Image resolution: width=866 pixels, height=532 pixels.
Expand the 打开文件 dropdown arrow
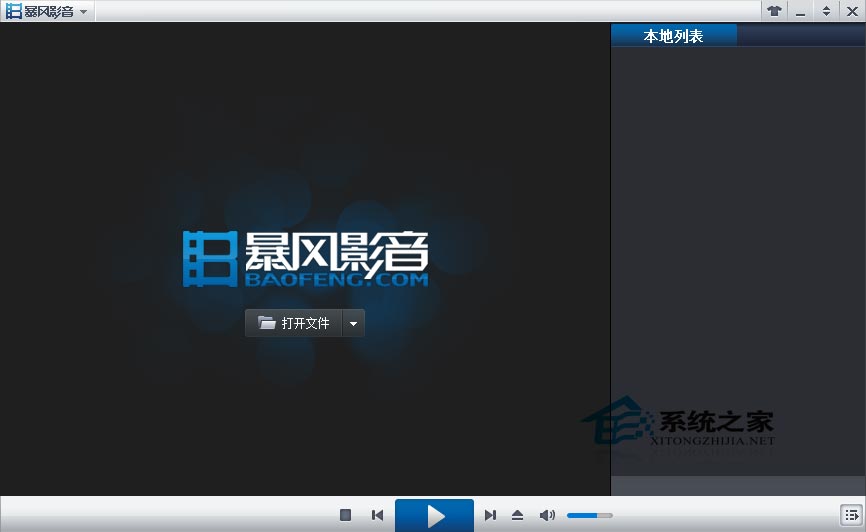pyautogui.click(x=353, y=323)
